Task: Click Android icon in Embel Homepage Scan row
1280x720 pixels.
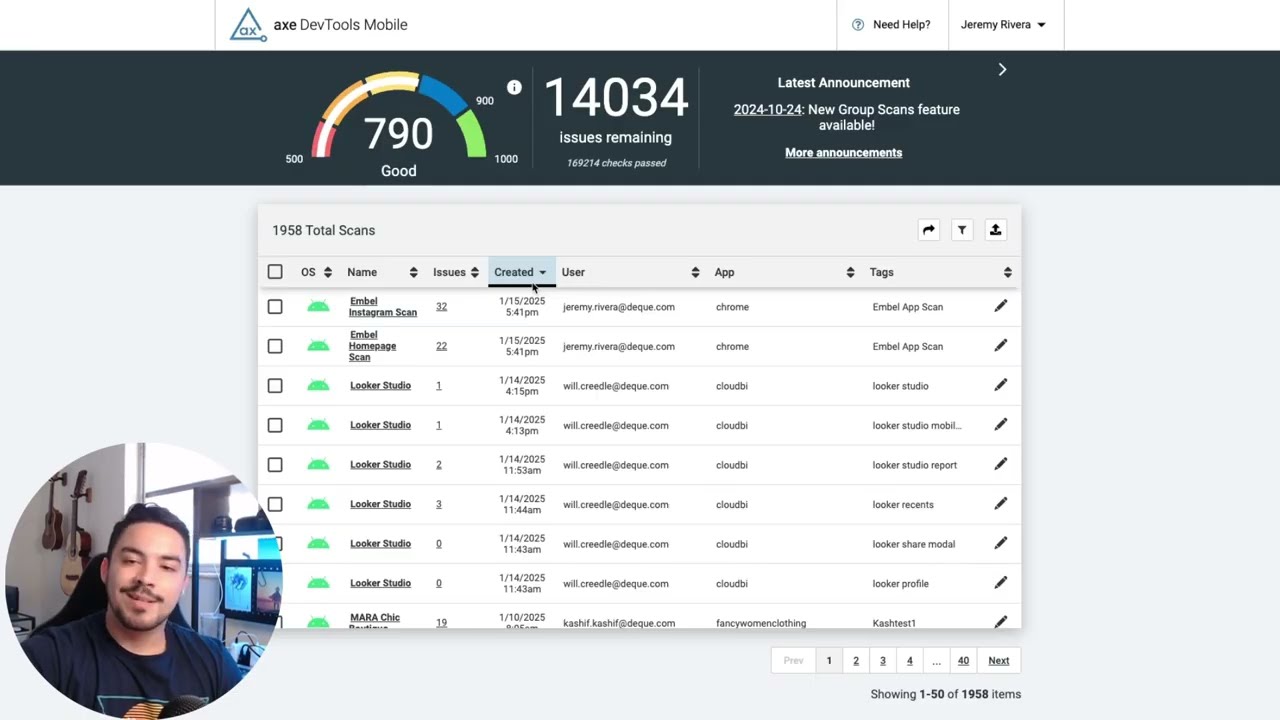Action: [x=318, y=346]
